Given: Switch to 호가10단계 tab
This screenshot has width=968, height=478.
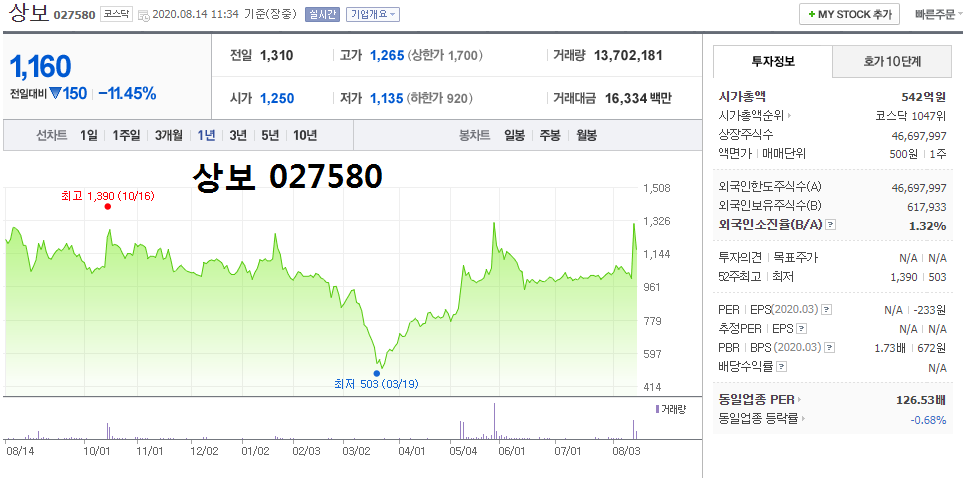Looking at the screenshot, I should (x=892, y=61).
